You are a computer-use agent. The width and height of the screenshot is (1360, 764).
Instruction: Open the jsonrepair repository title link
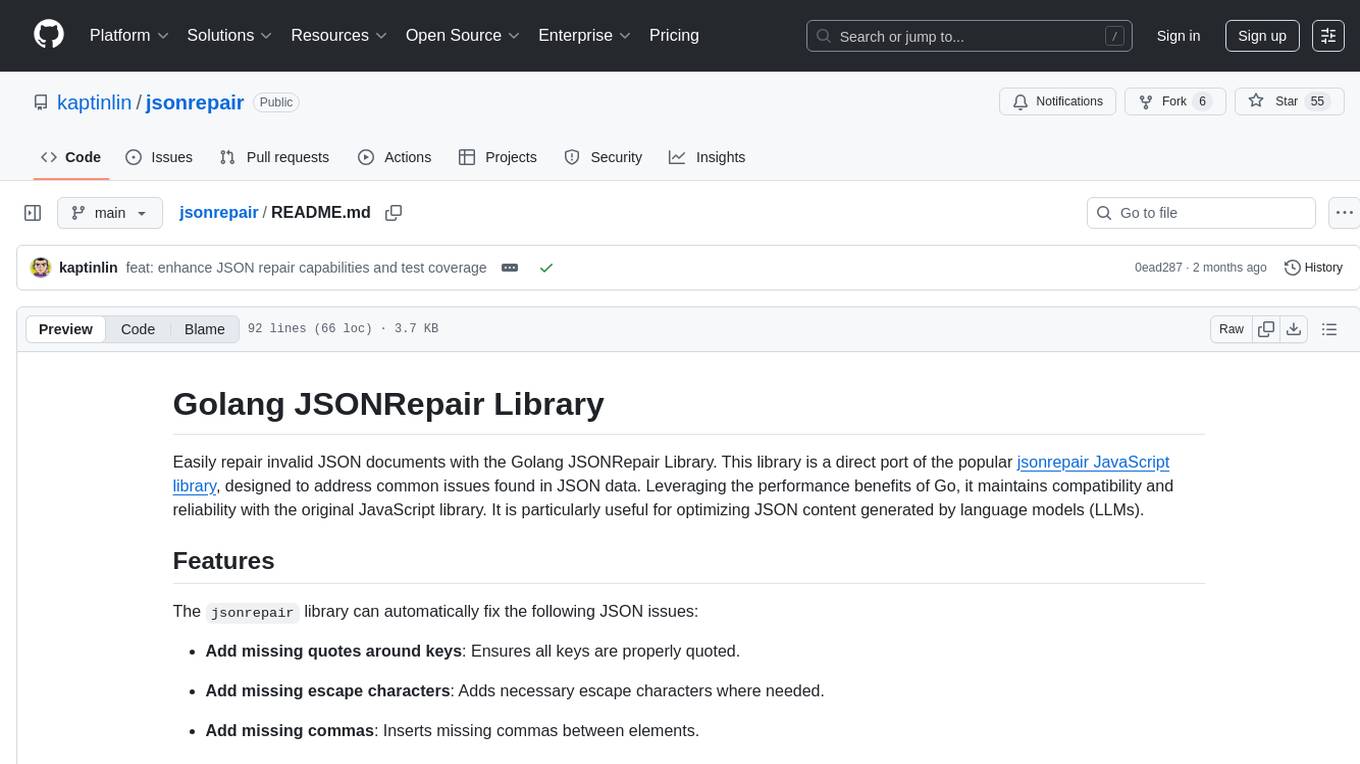(195, 102)
